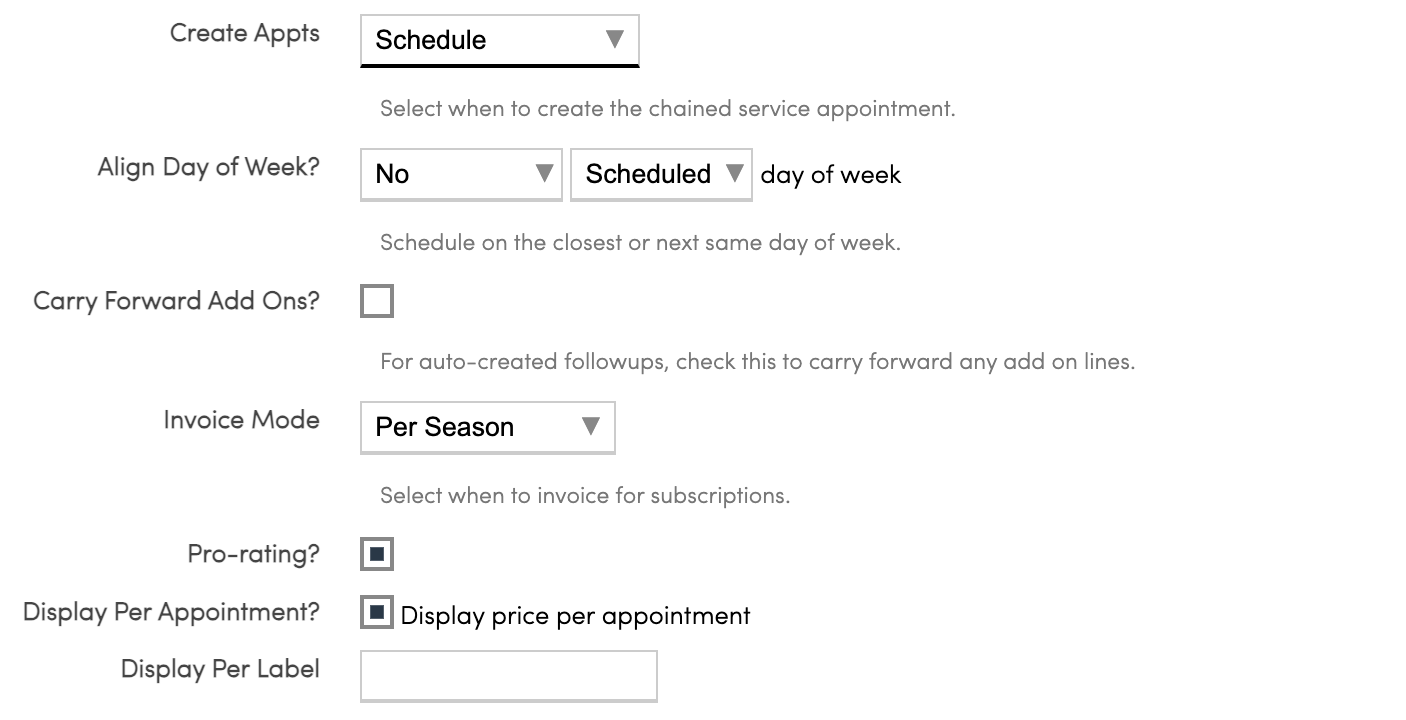The image size is (1406, 720).
Task: Click the 'invoice for subscriptions' help text
Action: click(x=585, y=495)
